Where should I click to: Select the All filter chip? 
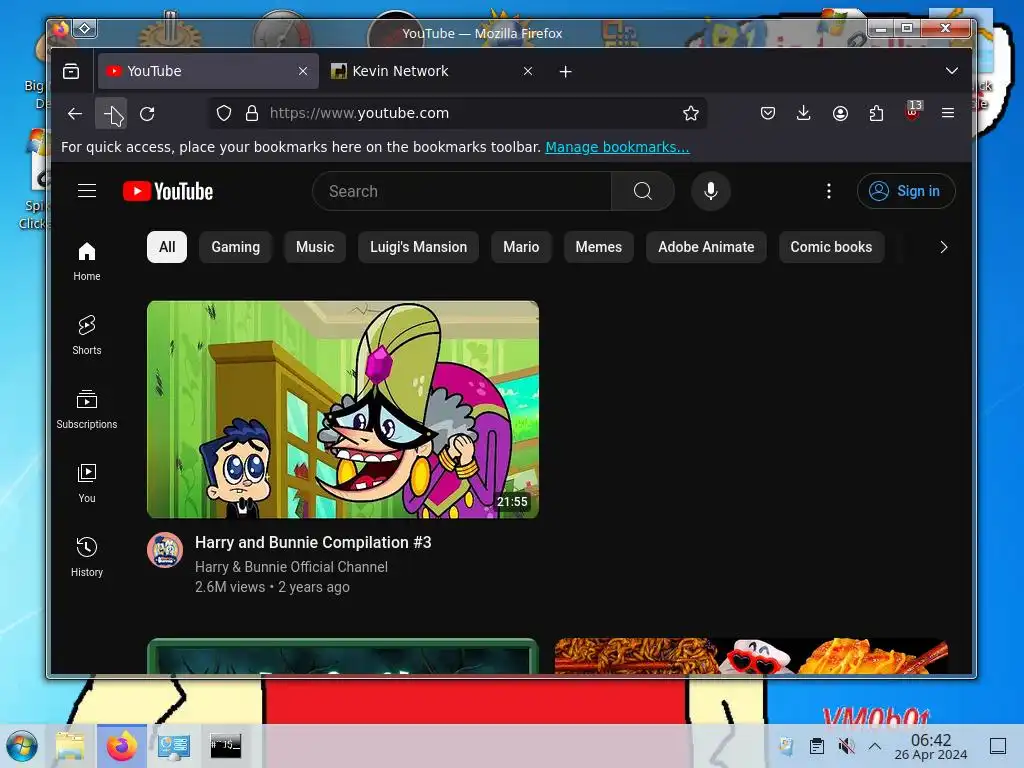click(167, 247)
